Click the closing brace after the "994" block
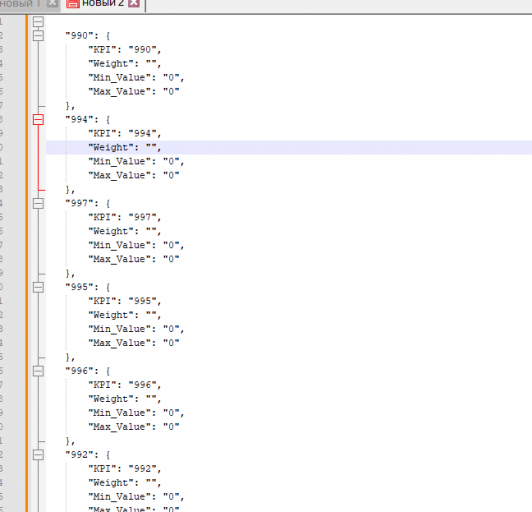This screenshot has height=512, width=532. click(x=70, y=190)
